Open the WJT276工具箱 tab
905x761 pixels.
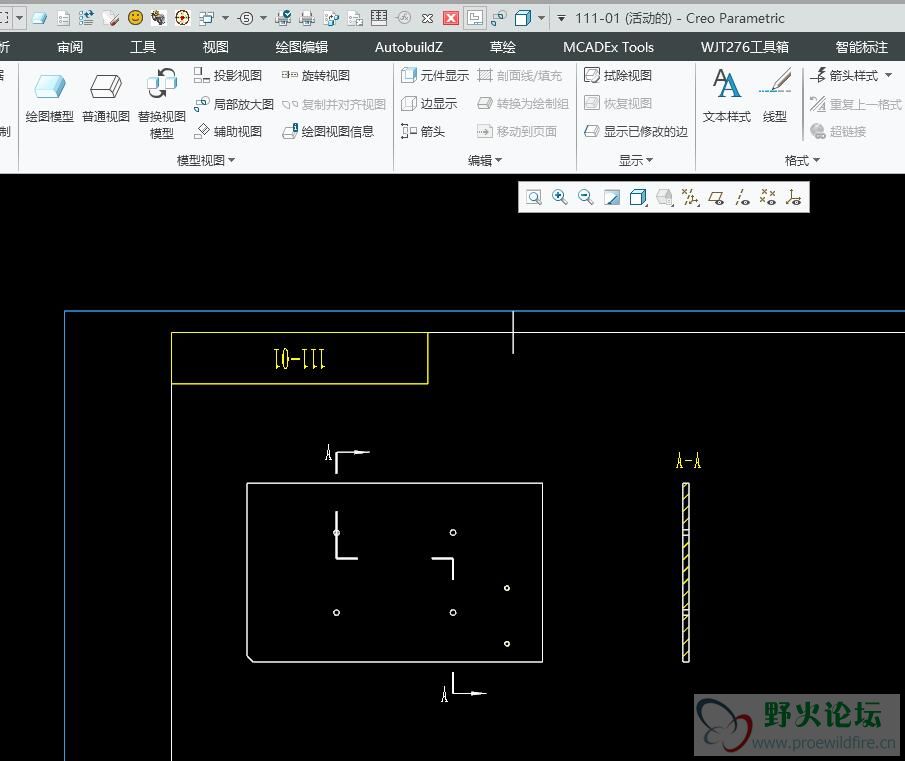point(745,47)
